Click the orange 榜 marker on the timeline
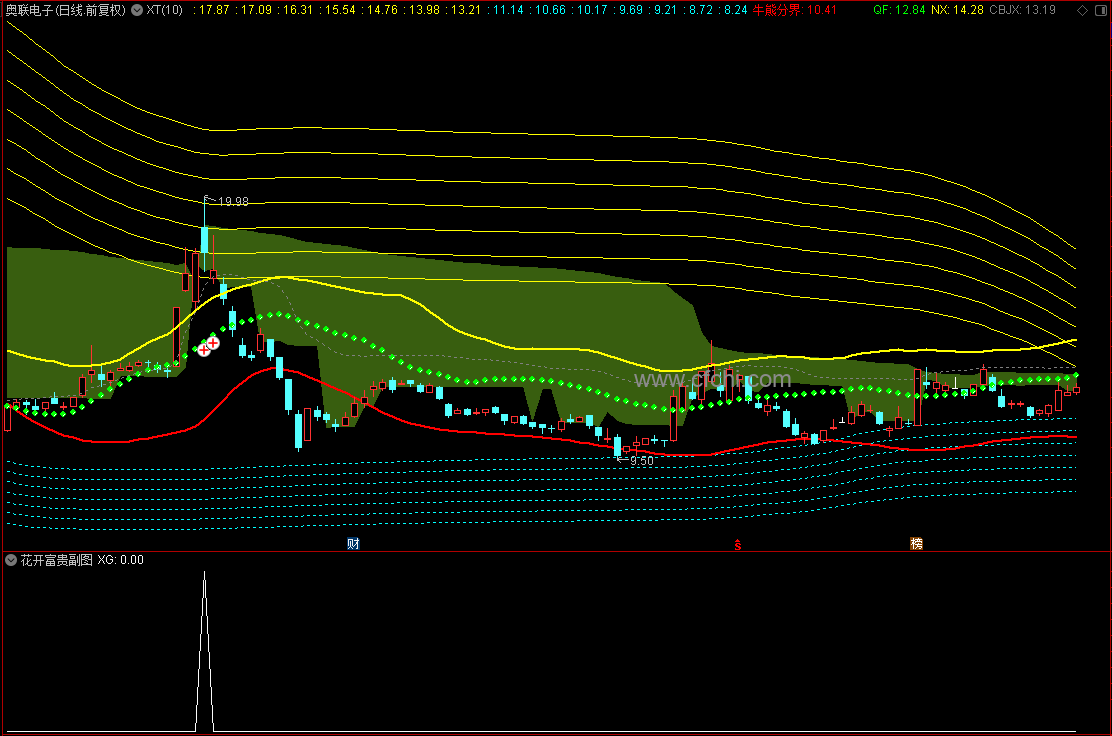Viewport: 1112px width, 736px height. [916, 543]
